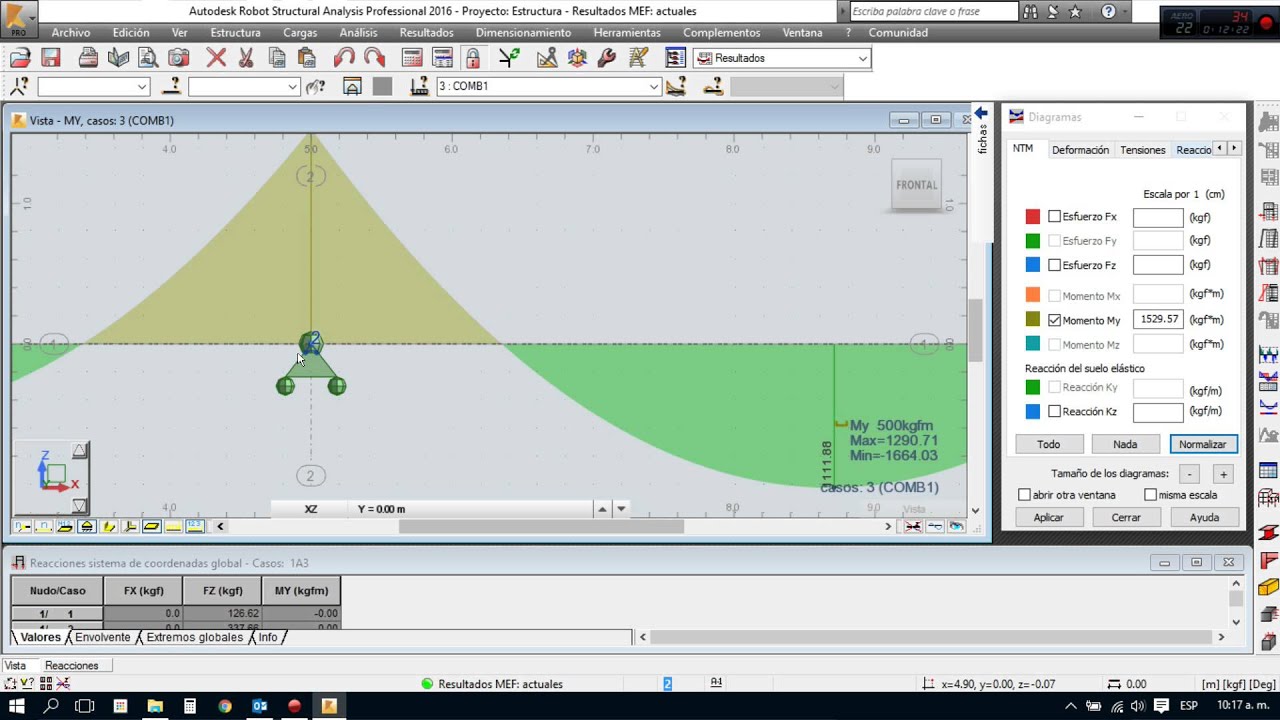The image size is (1280, 720).
Task: Open Windows search from taskbar
Action: coord(51,706)
